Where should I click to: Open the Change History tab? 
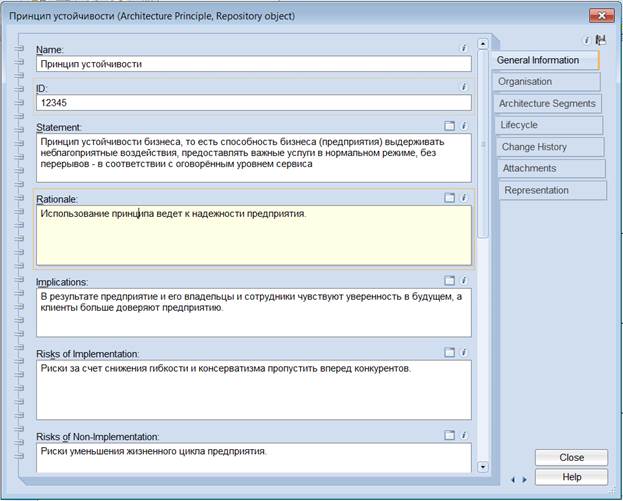tap(550, 147)
